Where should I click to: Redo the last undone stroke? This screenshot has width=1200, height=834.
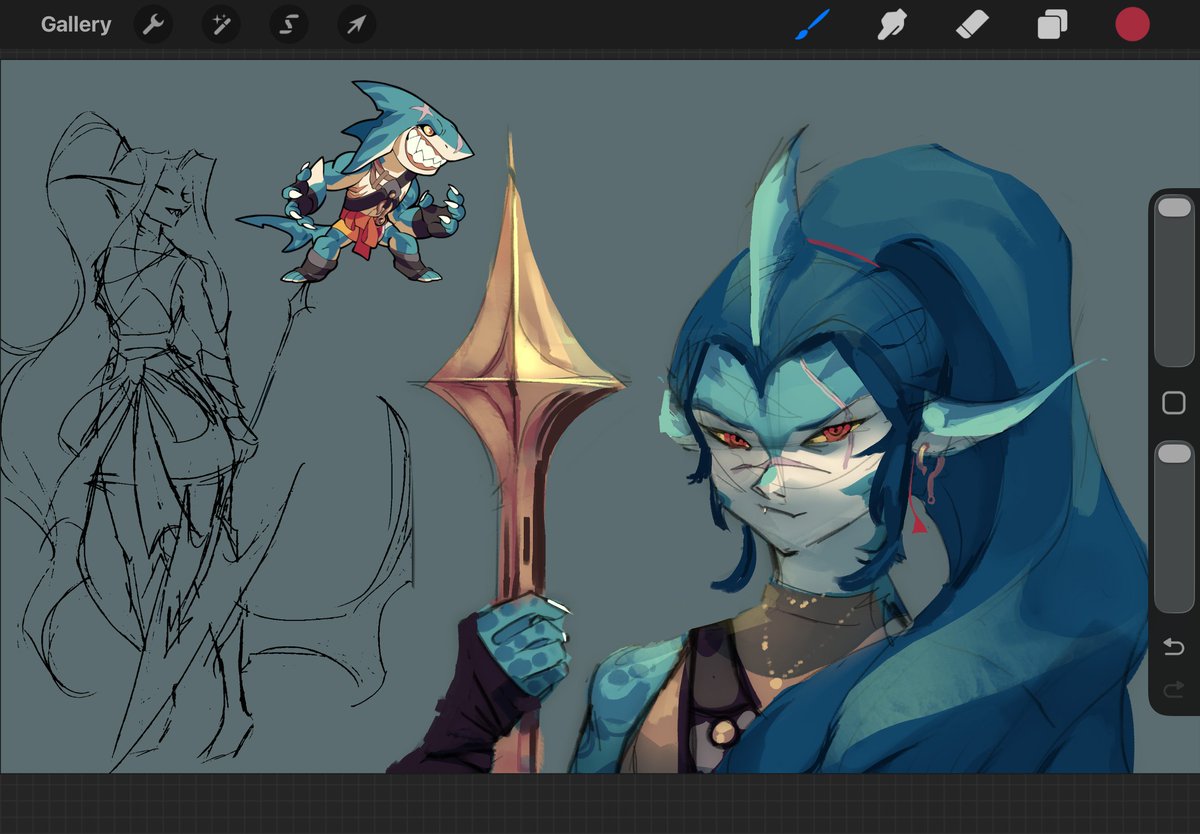pyautogui.click(x=1174, y=688)
